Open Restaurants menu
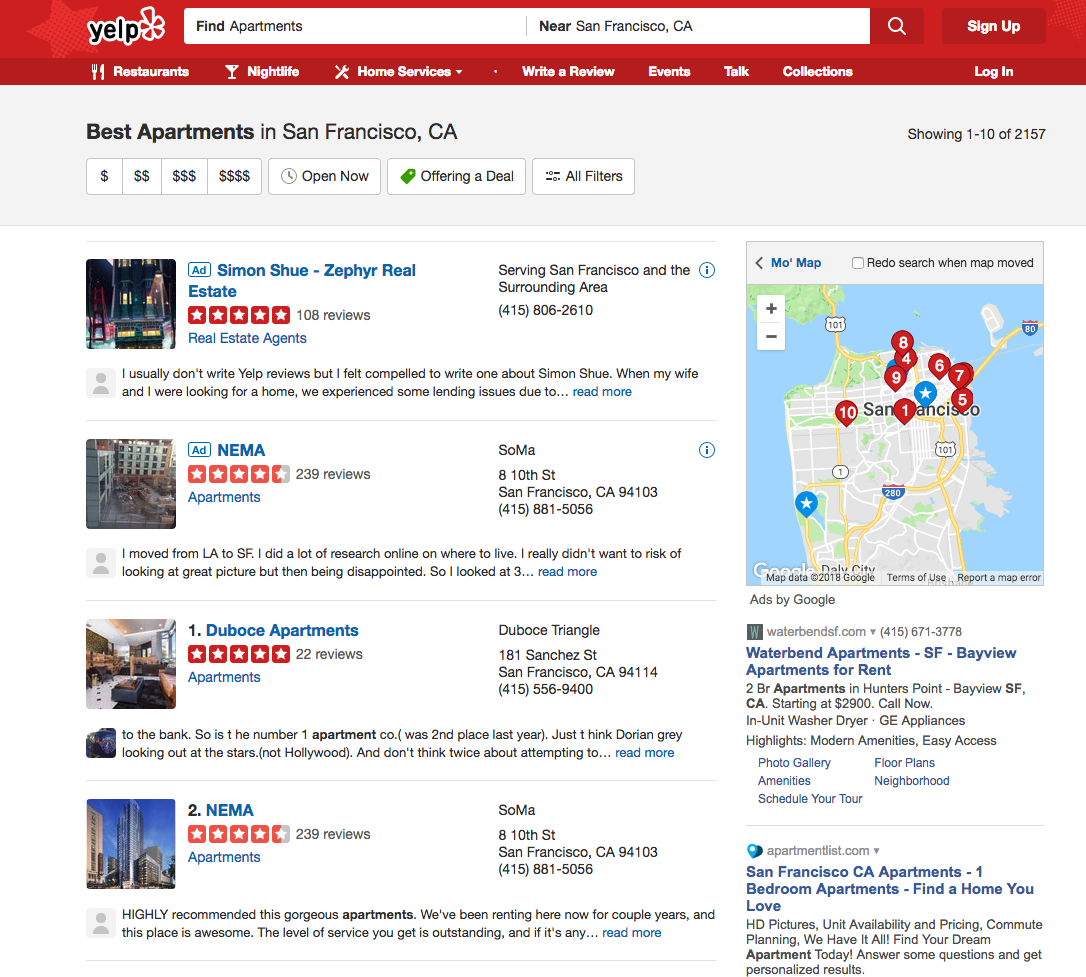 pos(141,71)
